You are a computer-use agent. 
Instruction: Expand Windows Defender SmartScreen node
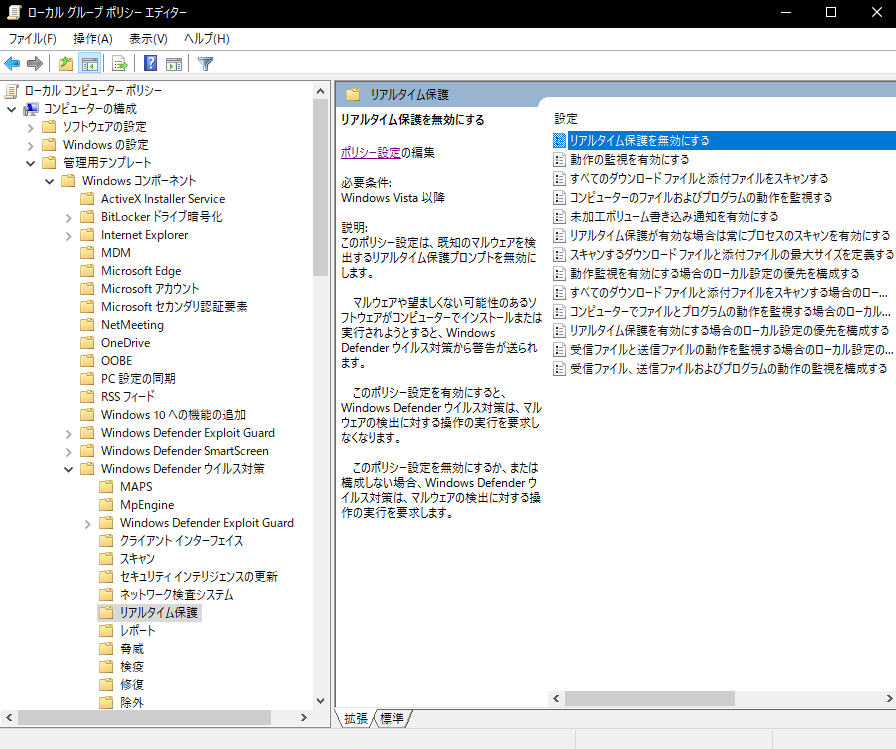pos(69,451)
